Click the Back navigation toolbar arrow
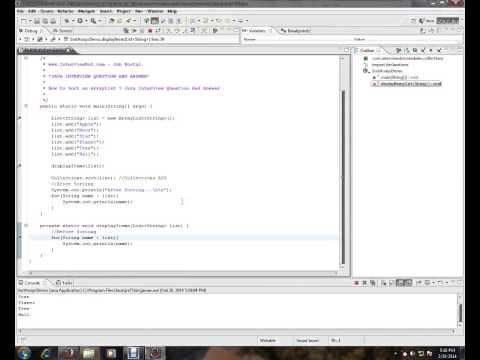The image size is (480, 360). [x=227, y=21]
